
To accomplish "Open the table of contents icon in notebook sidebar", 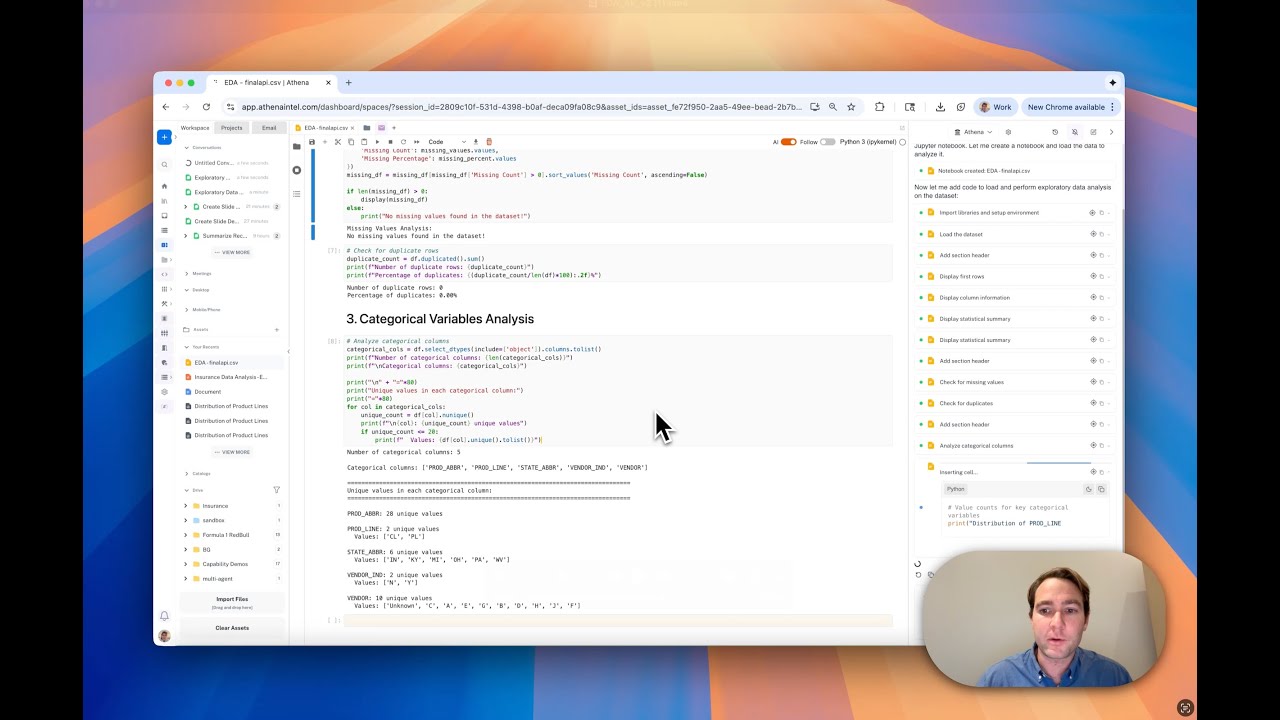I will [296, 193].
